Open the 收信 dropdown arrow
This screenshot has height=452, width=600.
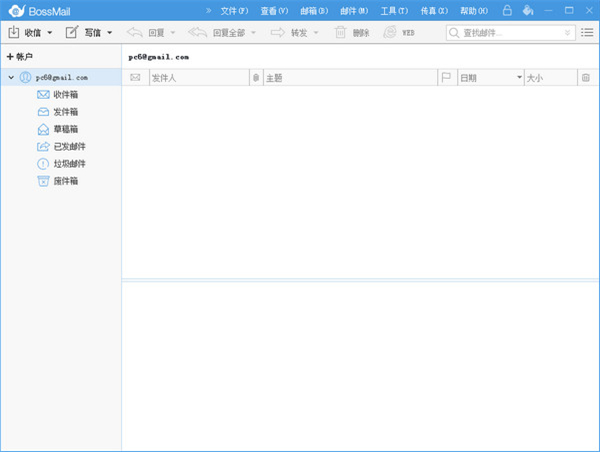tap(50, 32)
